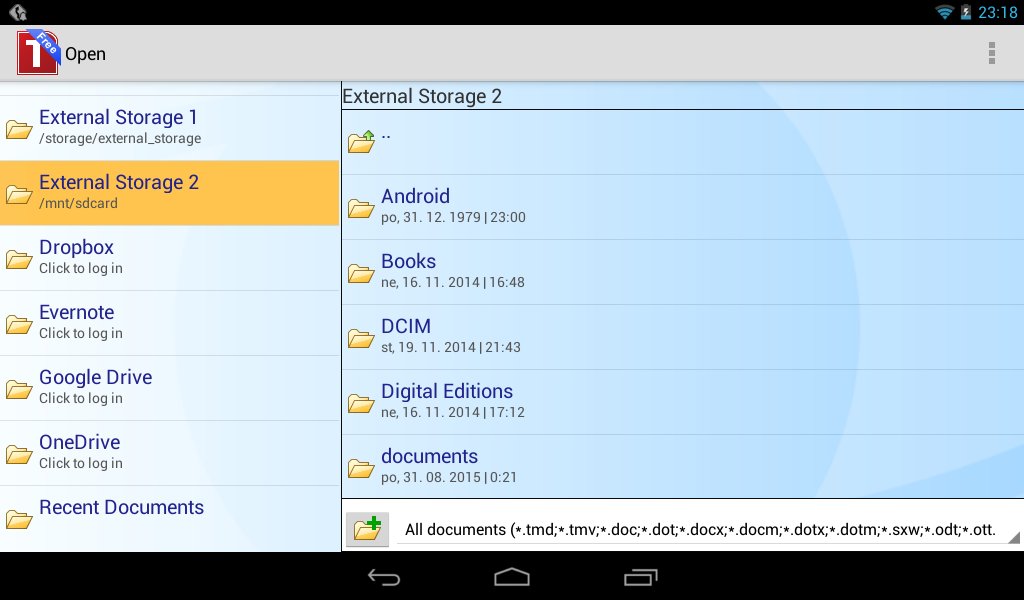
Task: Open the Android folder
Action: [x=683, y=207]
